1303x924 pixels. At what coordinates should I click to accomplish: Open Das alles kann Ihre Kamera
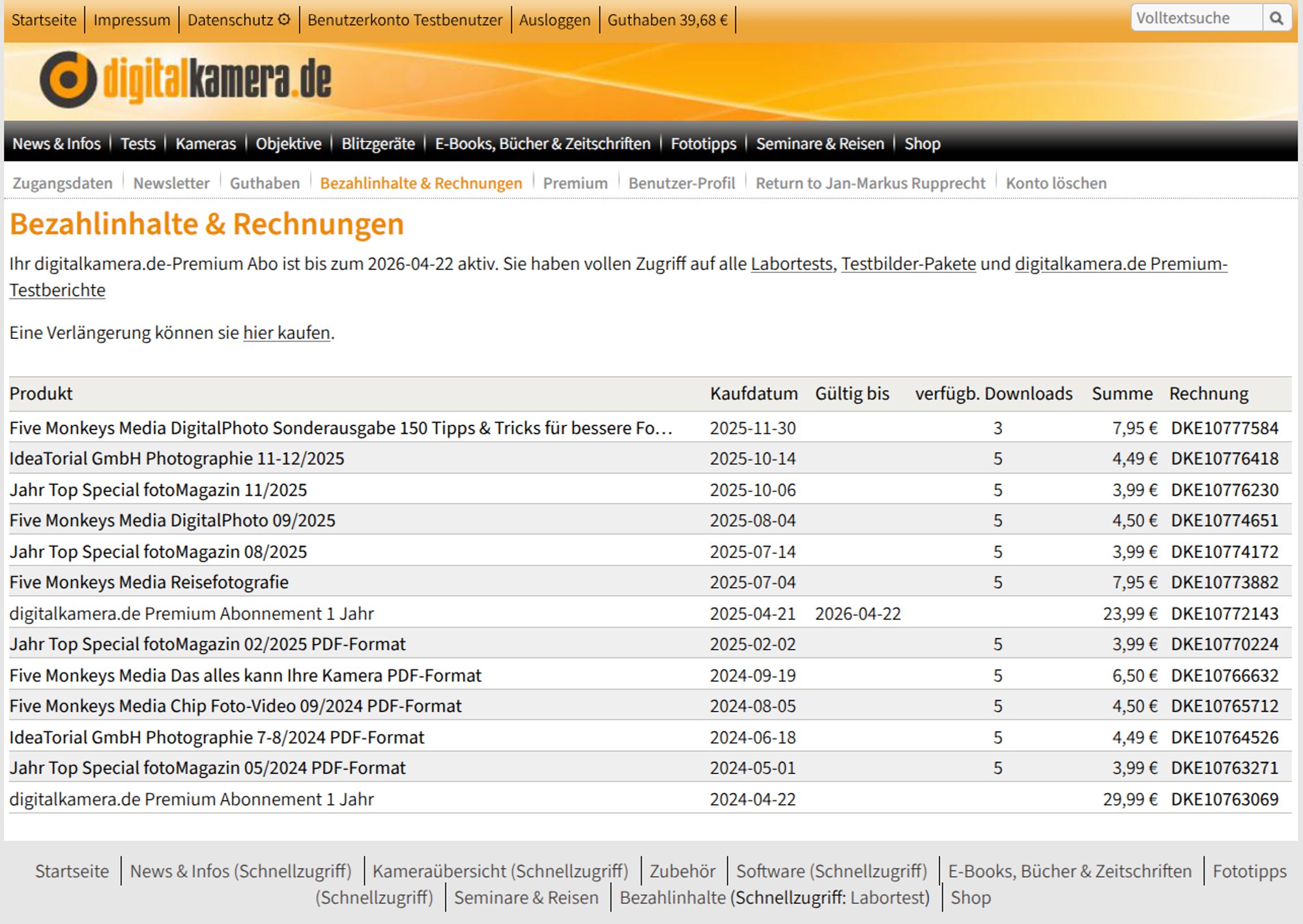point(246,676)
